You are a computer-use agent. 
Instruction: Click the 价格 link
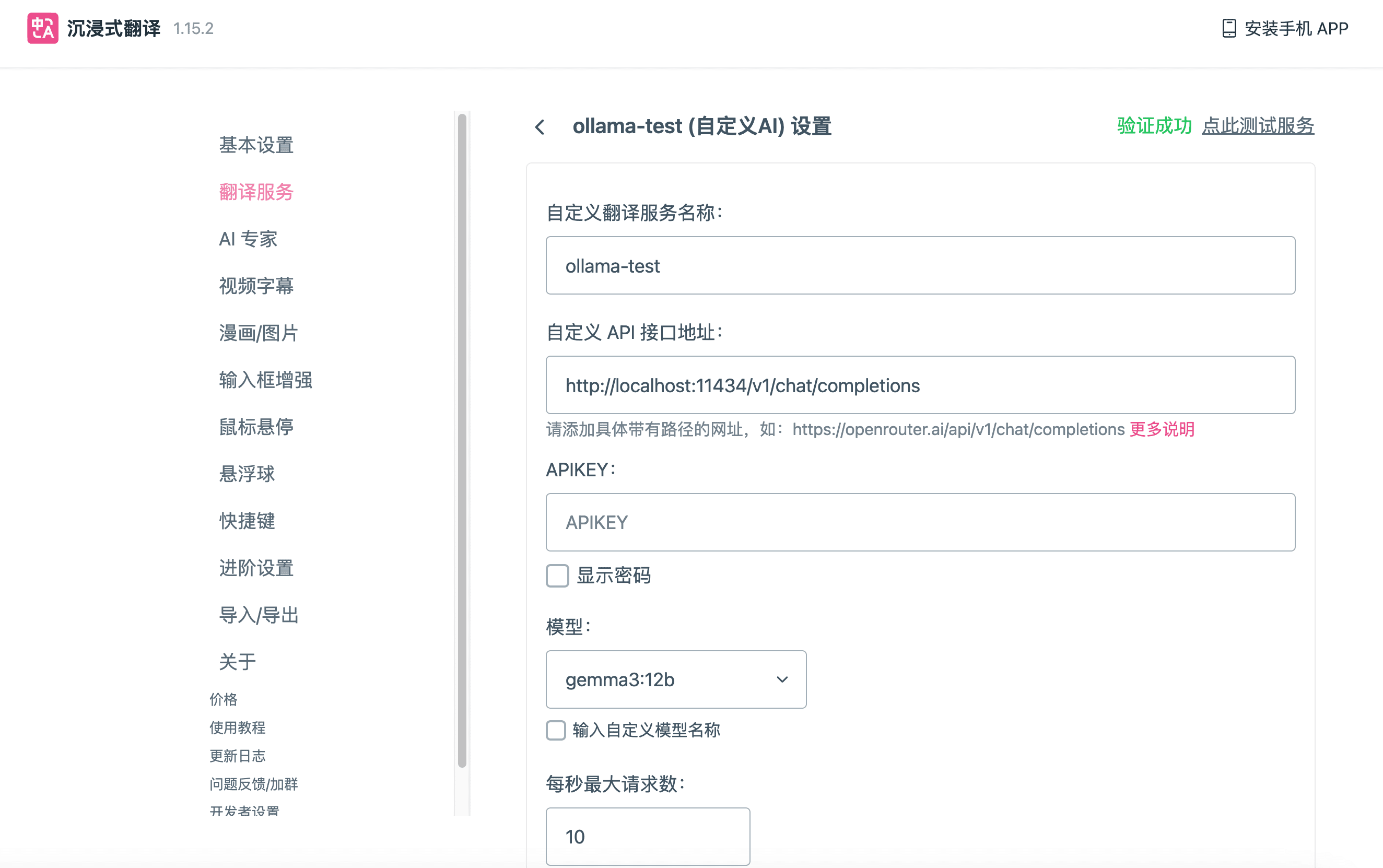(x=224, y=699)
